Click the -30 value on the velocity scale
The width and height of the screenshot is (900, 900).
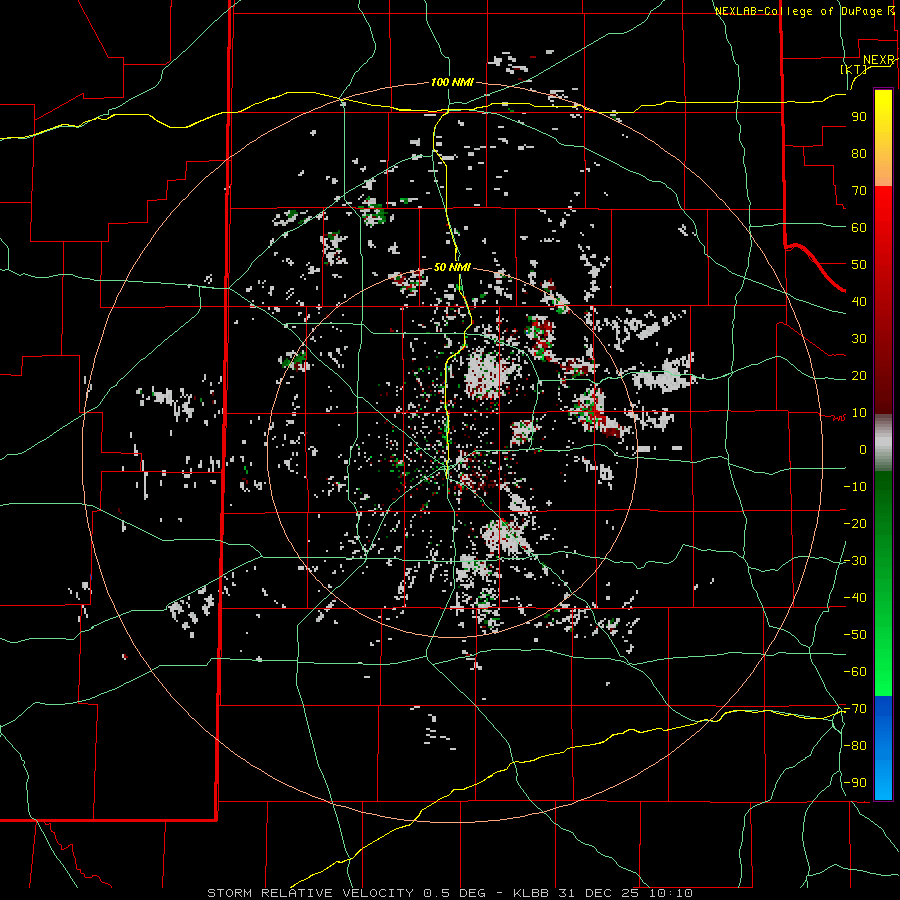point(855,561)
